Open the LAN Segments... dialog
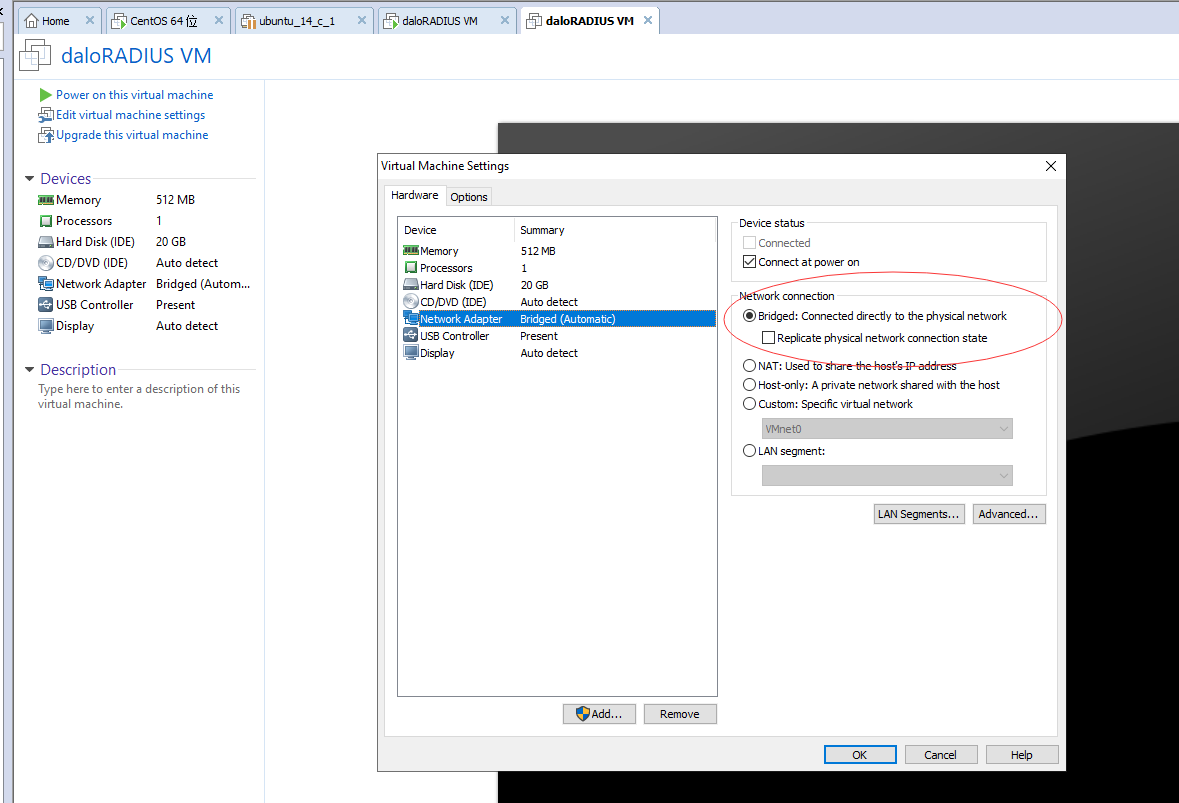The image size is (1179, 803). 918,514
